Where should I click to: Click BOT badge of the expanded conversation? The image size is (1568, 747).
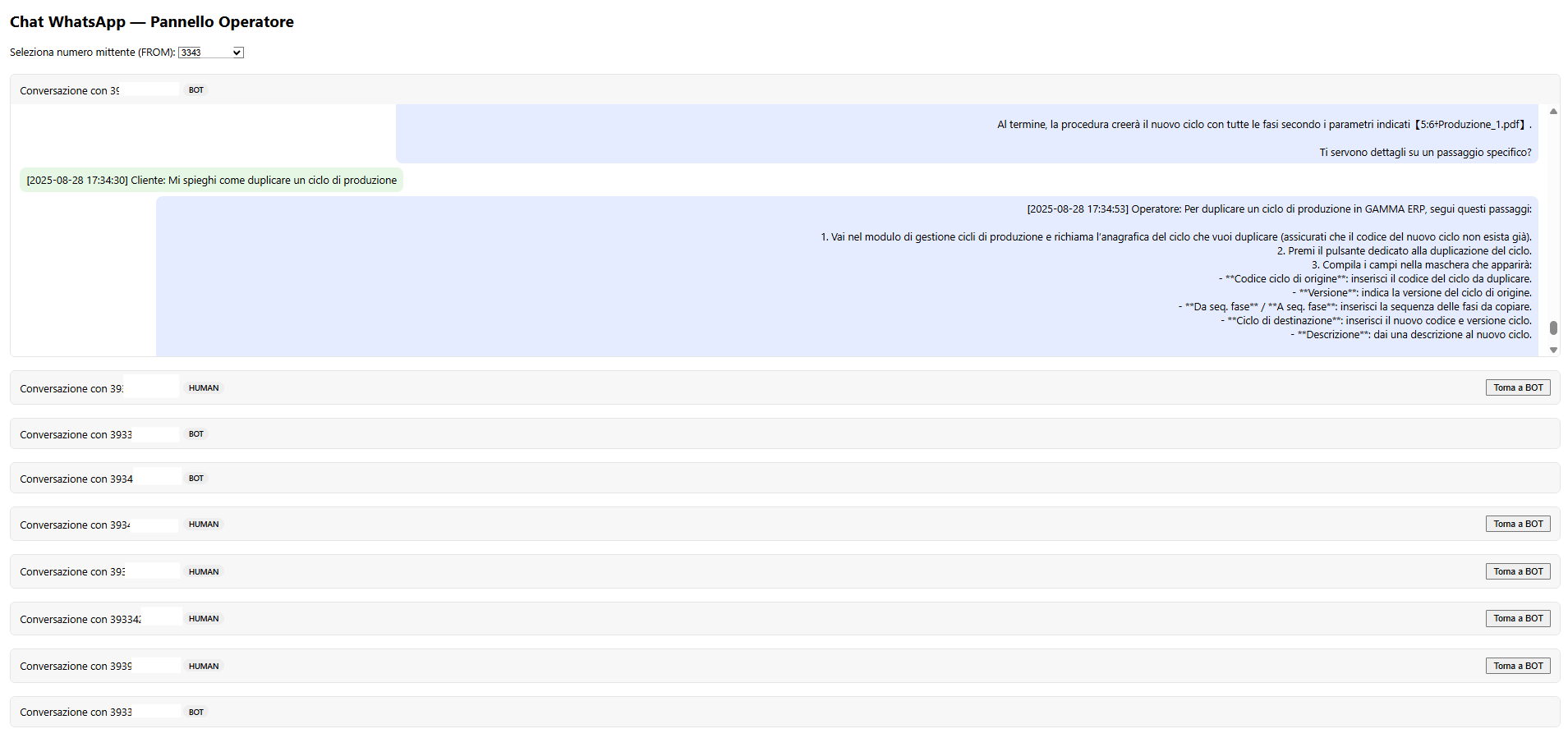195,90
